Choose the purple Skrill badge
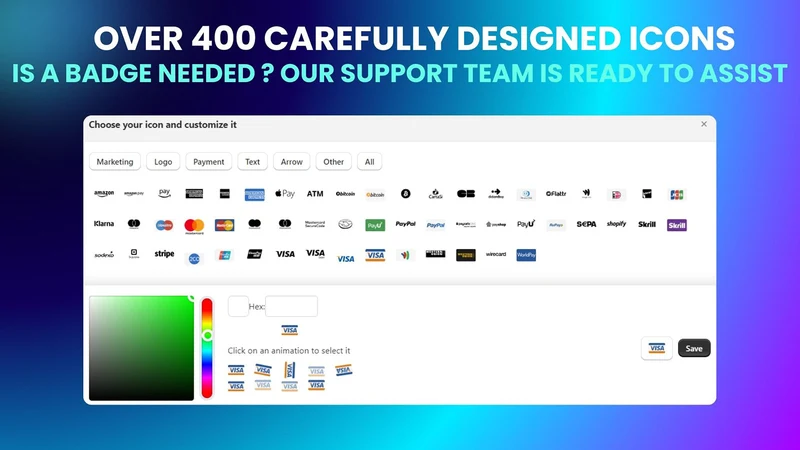Image resolution: width=800 pixels, height=450 pixels. pos(677,224)
